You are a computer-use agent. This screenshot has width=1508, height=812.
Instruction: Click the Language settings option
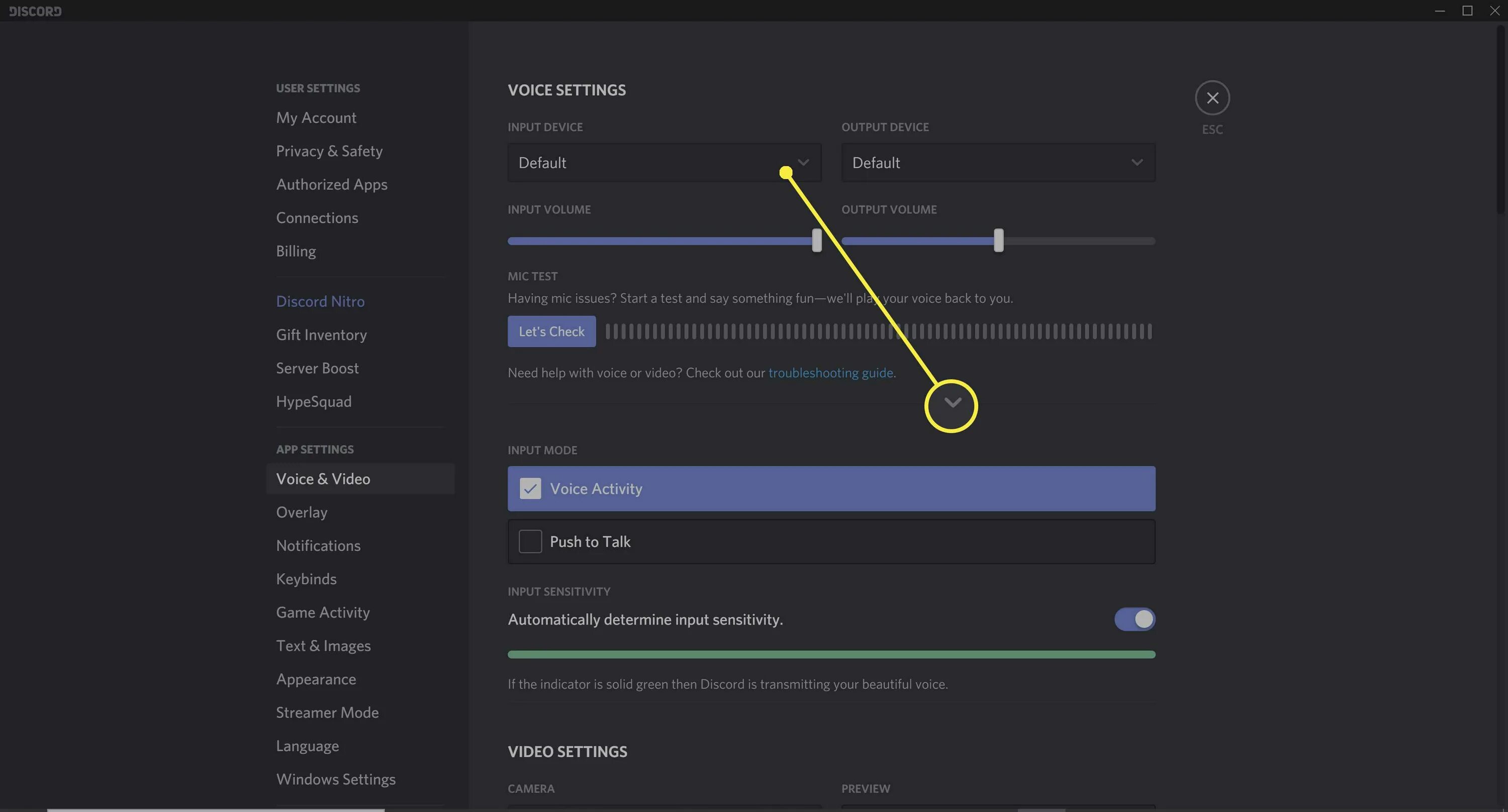coord(307,745)
